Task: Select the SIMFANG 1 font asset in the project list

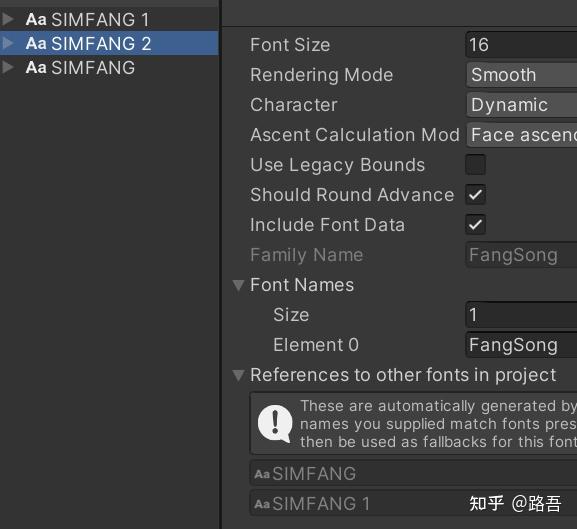Action: click(x=109, y=19)
